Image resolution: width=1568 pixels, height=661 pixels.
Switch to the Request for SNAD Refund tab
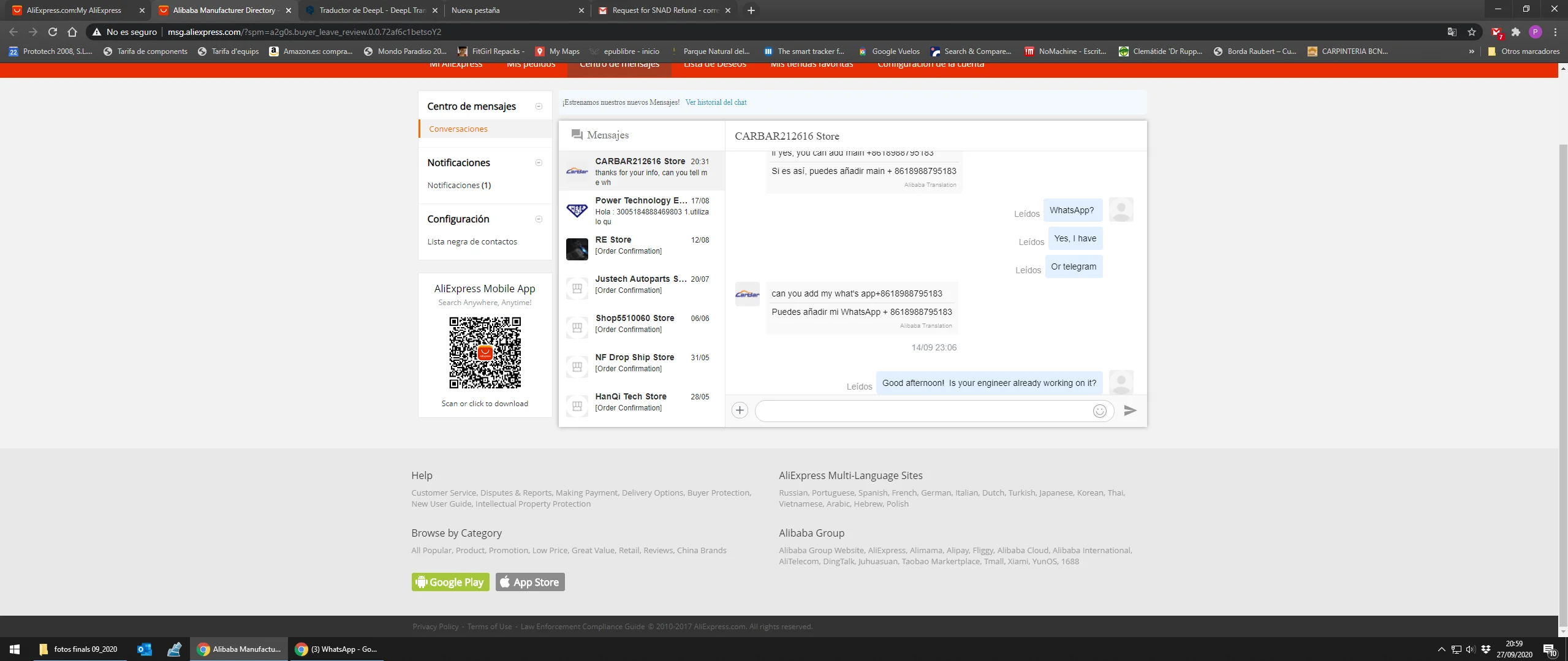tap(665, 10)
